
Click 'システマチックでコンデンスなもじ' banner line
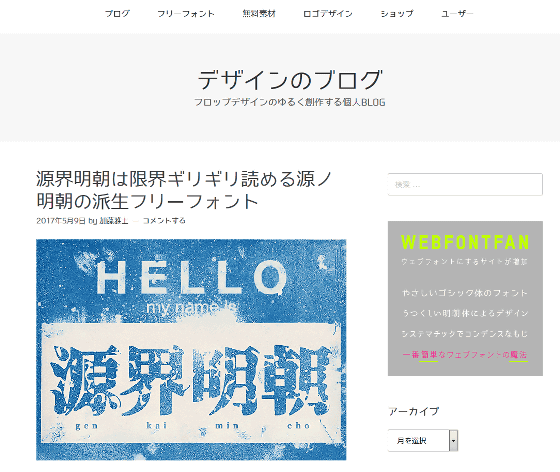(x=465, y=334)
